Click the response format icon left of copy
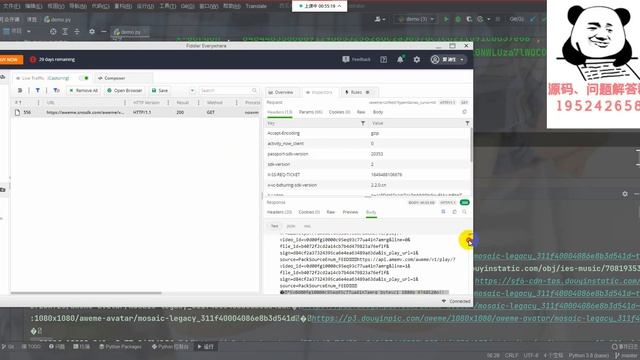The width and height of the screenshot is (640, 360). [443, 212]
